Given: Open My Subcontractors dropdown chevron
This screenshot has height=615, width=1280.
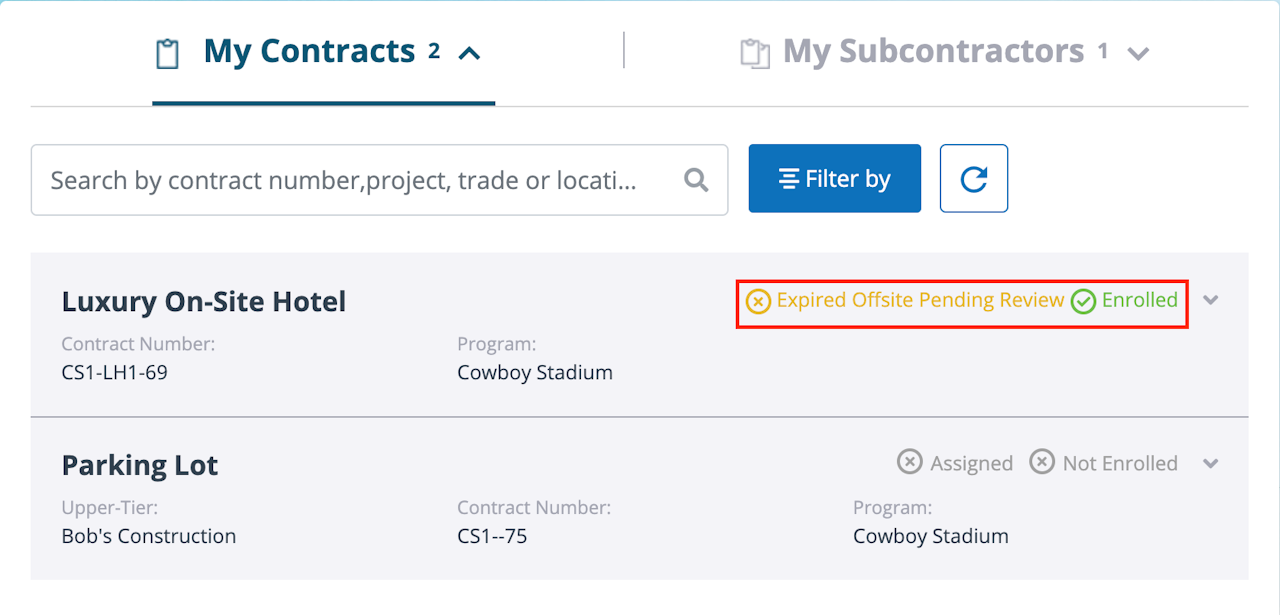Looking at the screenshot, I should 1138,54.
